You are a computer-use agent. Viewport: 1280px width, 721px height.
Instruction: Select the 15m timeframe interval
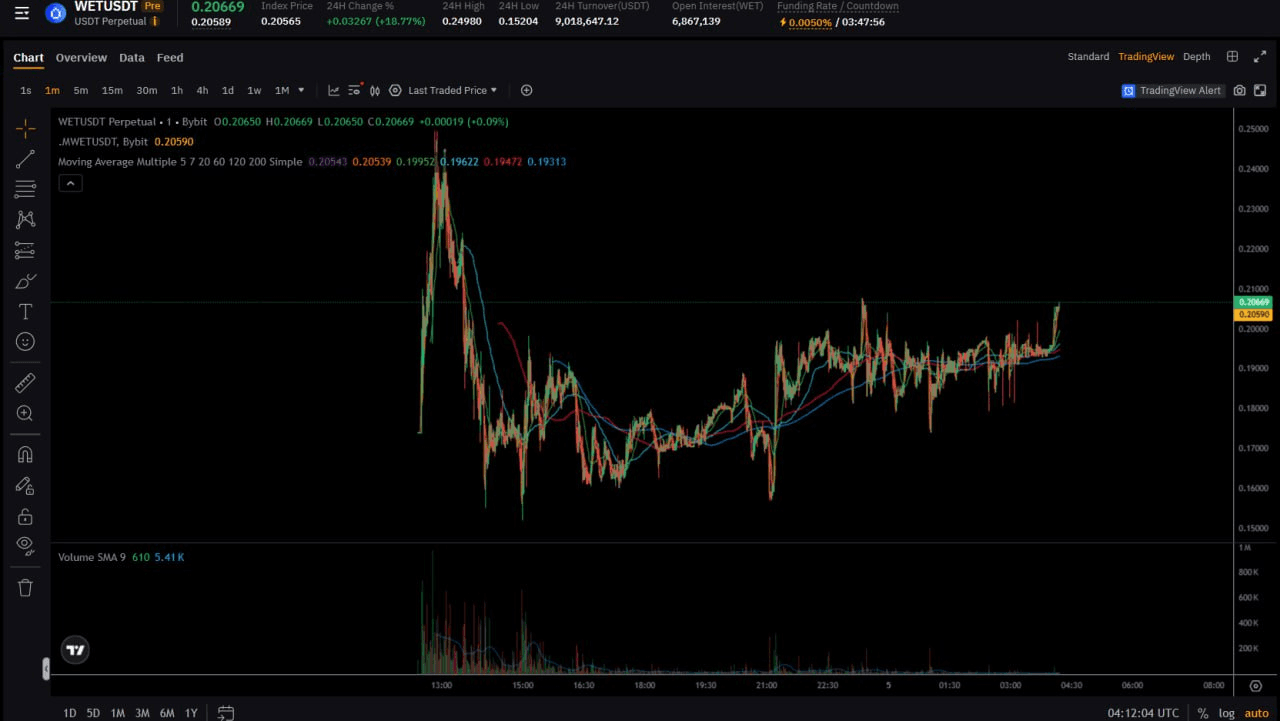point(112,90)
